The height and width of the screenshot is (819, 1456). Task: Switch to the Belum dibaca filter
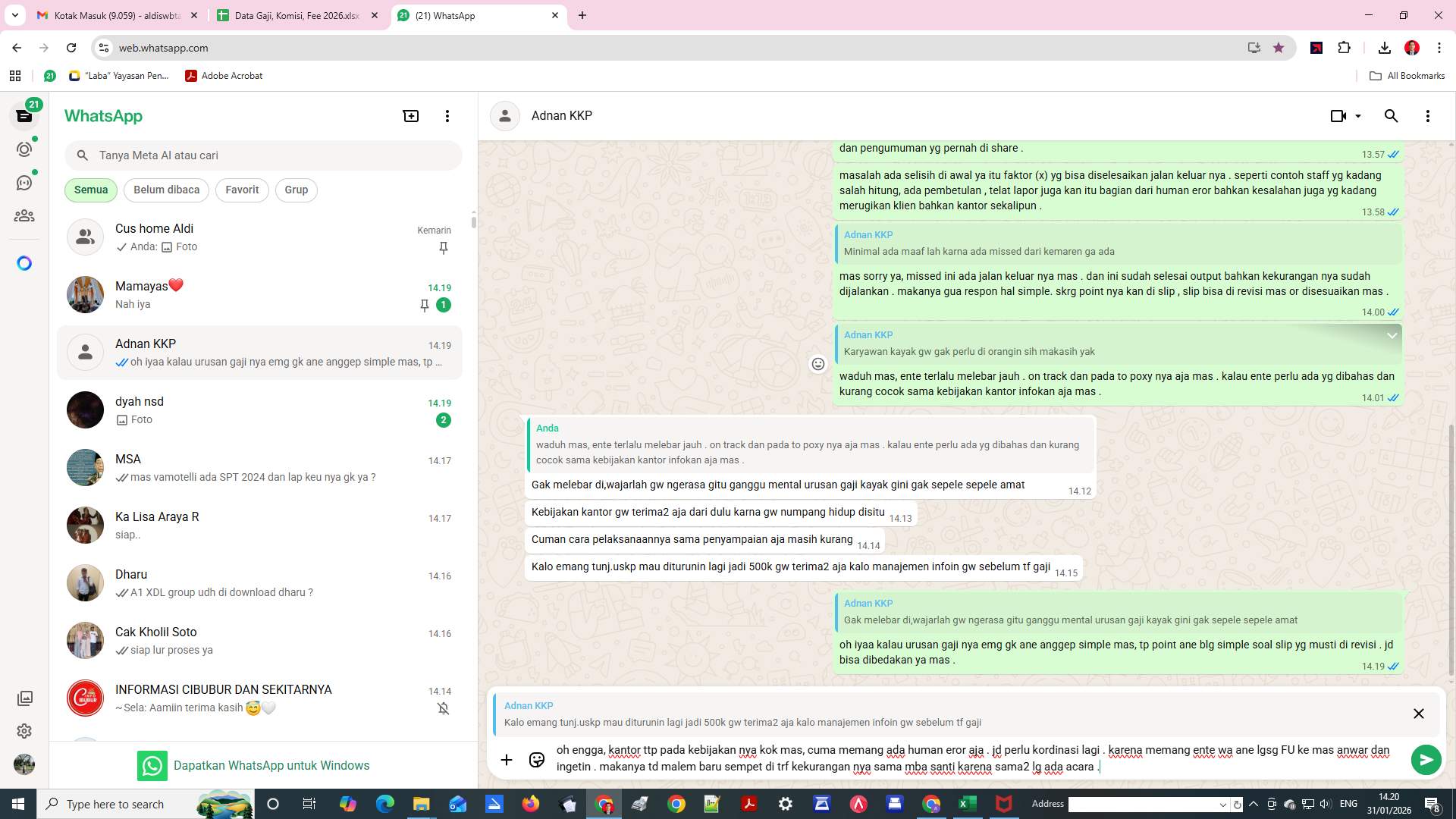click(166, 190)
